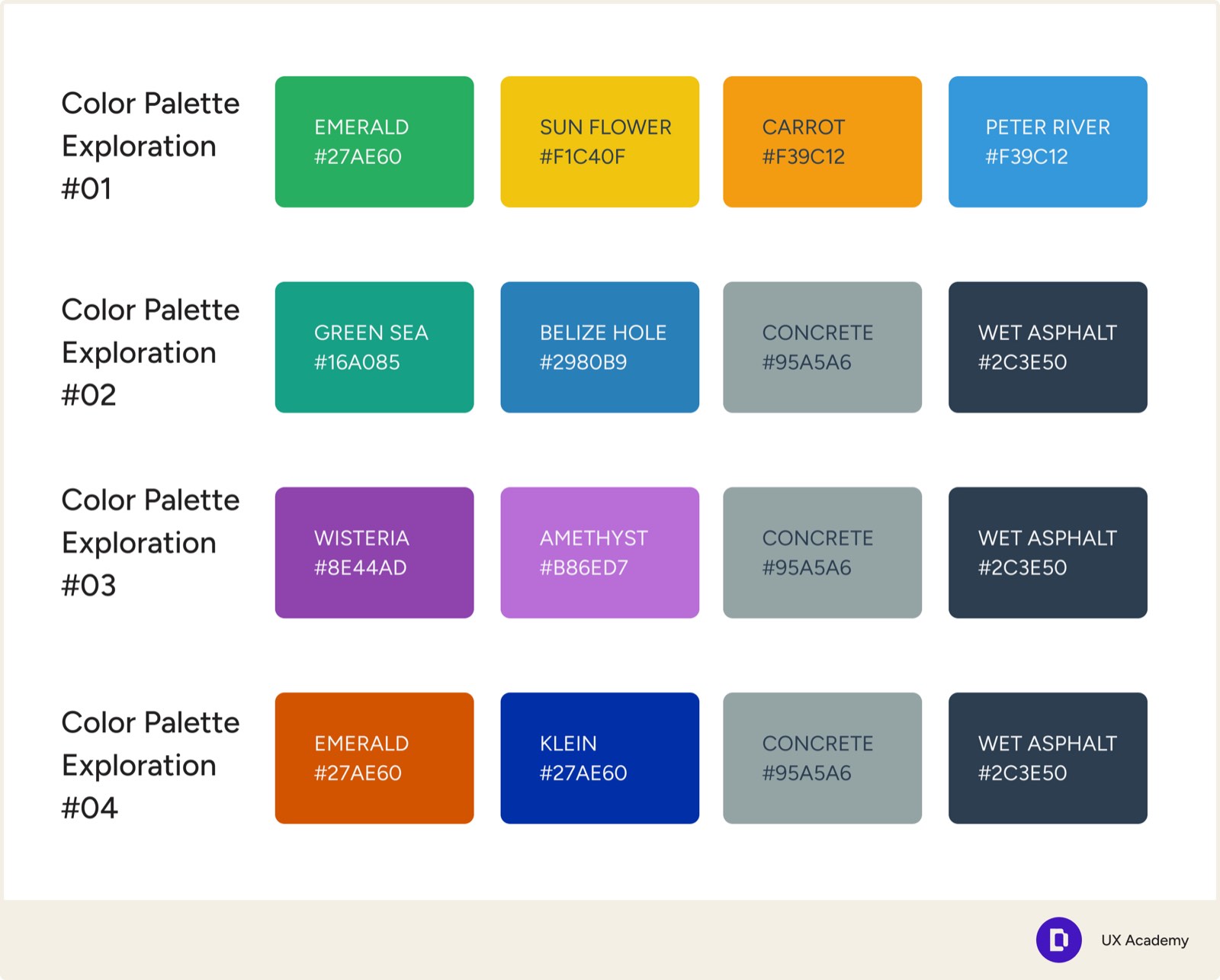Click the Color Palette Exploration #01 heading

(x=150, y=146)
